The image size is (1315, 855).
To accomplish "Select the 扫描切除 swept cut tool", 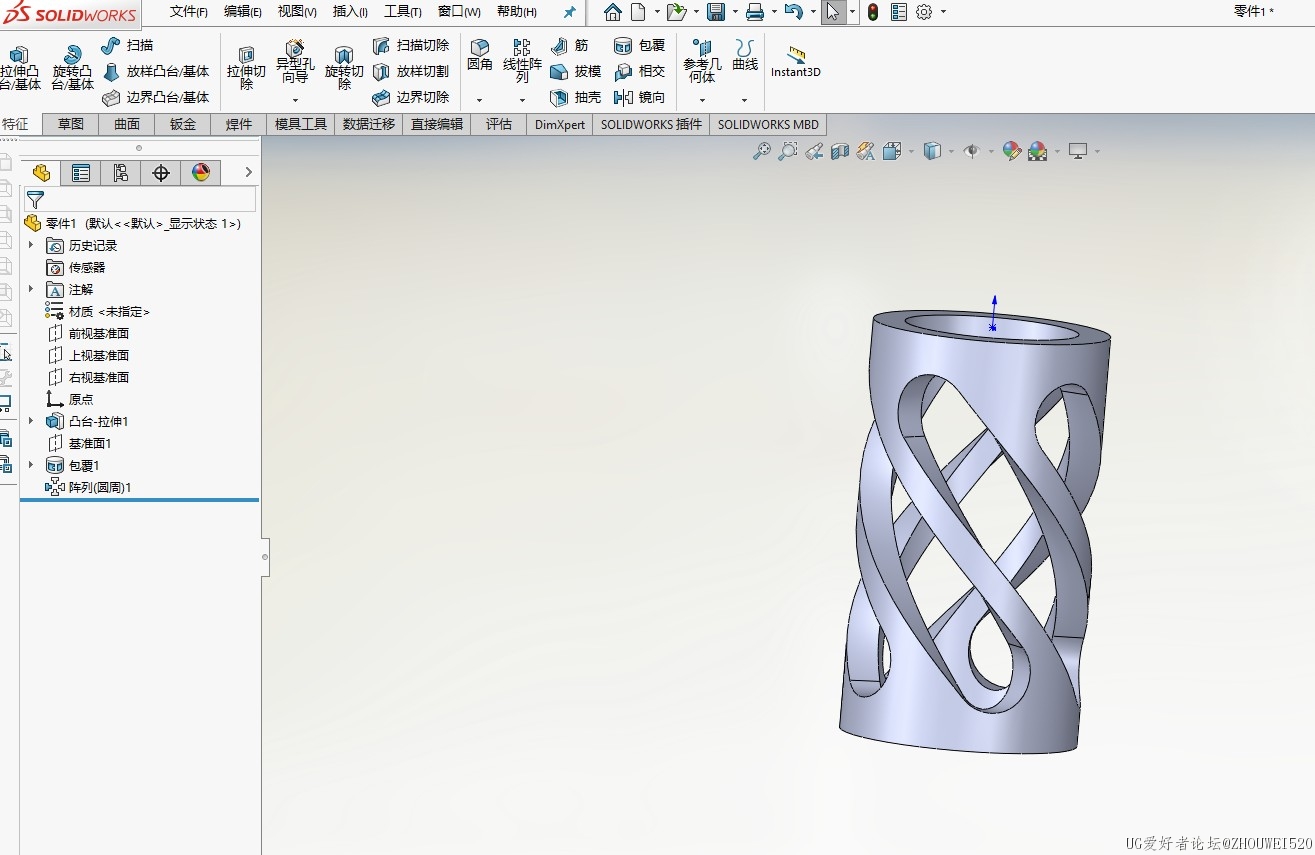I will point(411,45).
